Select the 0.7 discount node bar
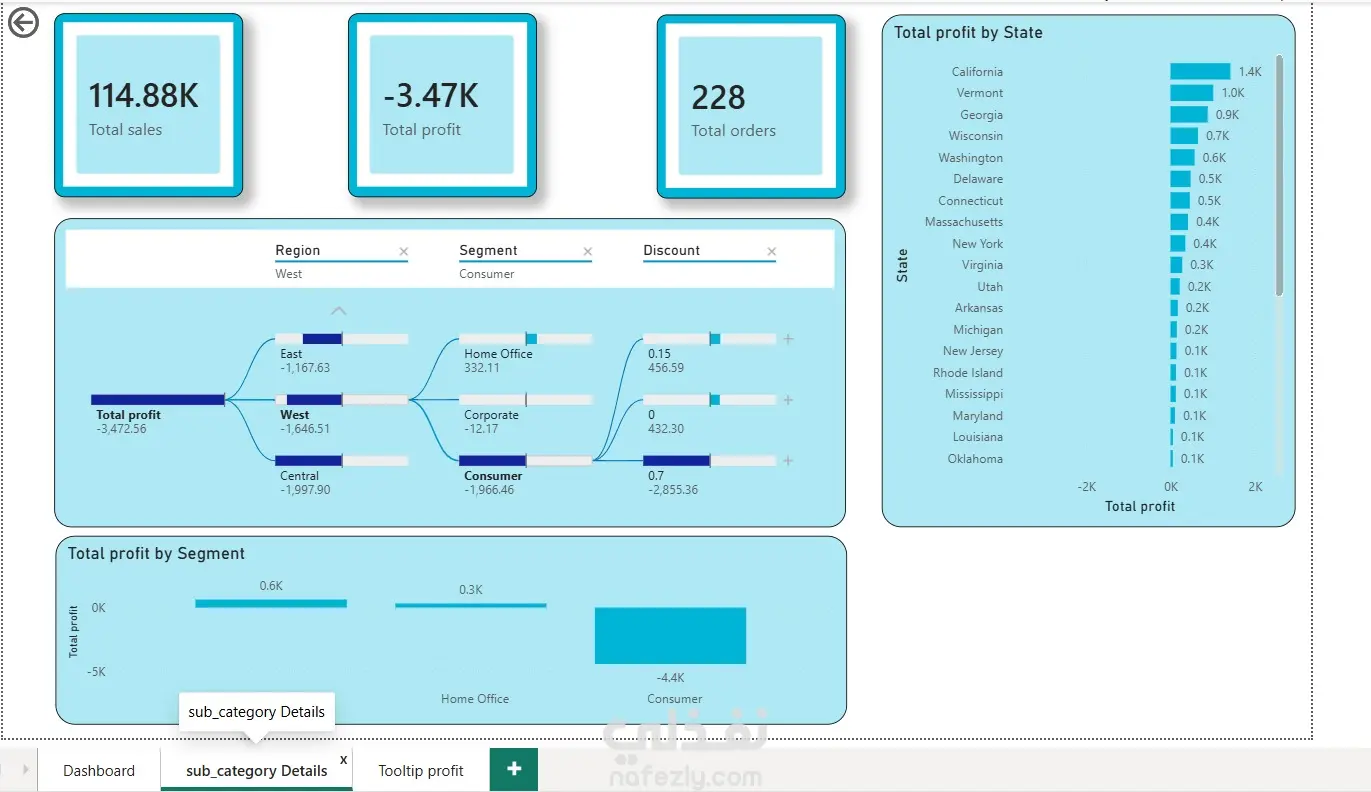The width and height of the screenshot is (1371, 792). pos(710,461)
